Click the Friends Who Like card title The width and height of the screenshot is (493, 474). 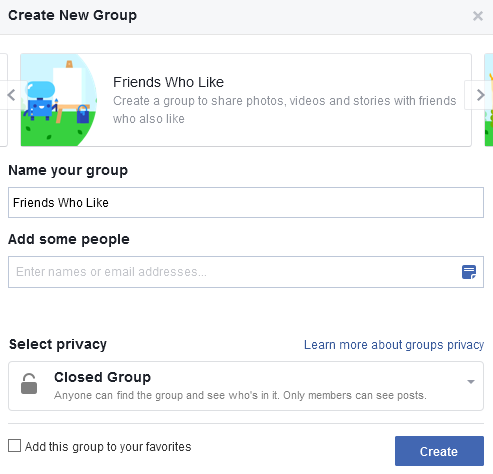[168, 82]
